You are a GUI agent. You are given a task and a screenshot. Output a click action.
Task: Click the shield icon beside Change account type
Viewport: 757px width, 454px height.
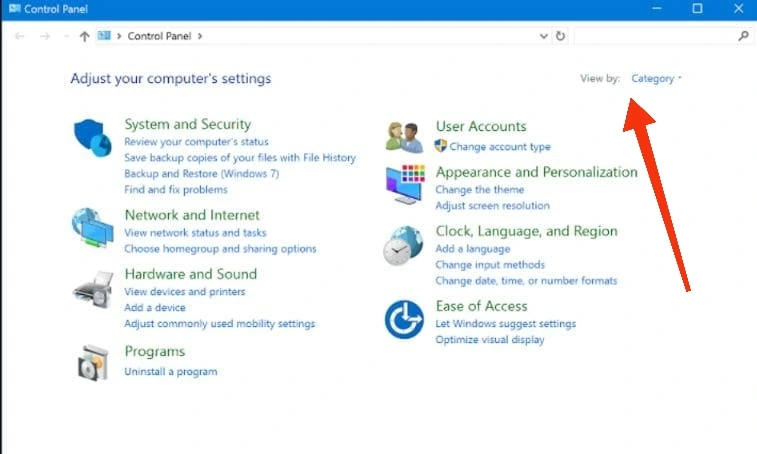point(440,146)
